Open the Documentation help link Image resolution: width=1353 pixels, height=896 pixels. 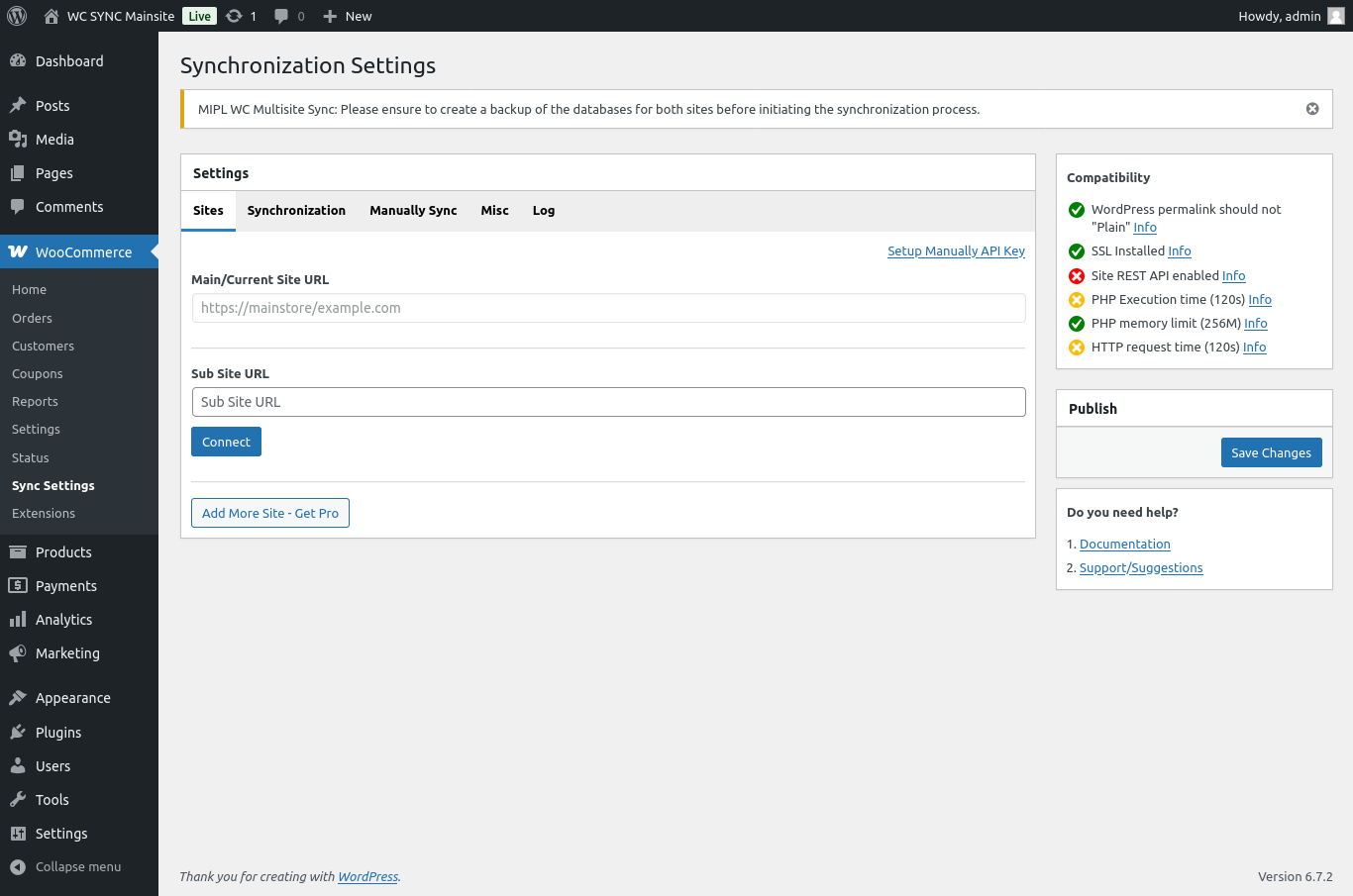tap(1124, 545)
